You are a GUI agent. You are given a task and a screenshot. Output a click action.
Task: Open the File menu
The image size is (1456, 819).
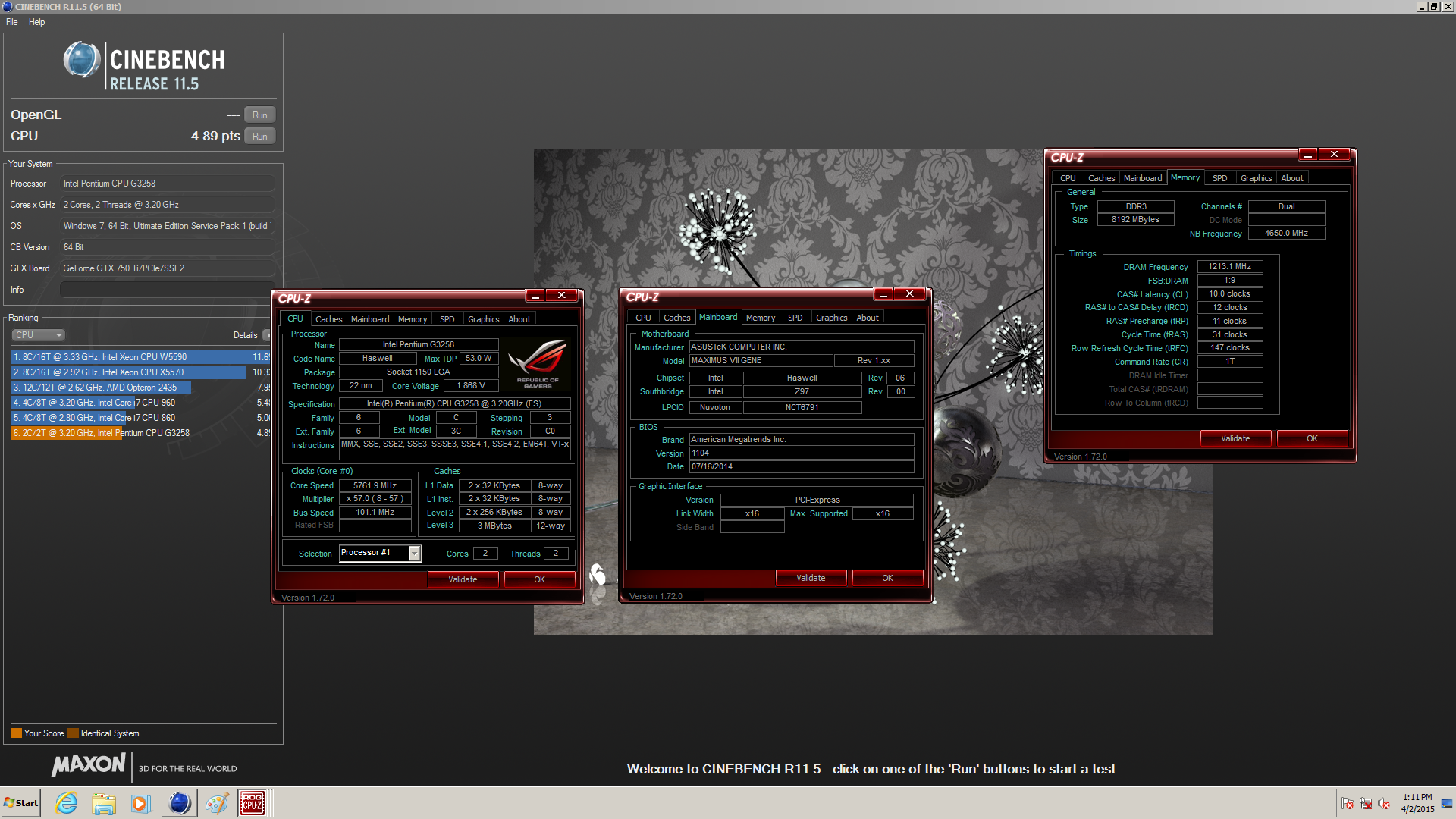pyautogui.click(x=12, y=22)
